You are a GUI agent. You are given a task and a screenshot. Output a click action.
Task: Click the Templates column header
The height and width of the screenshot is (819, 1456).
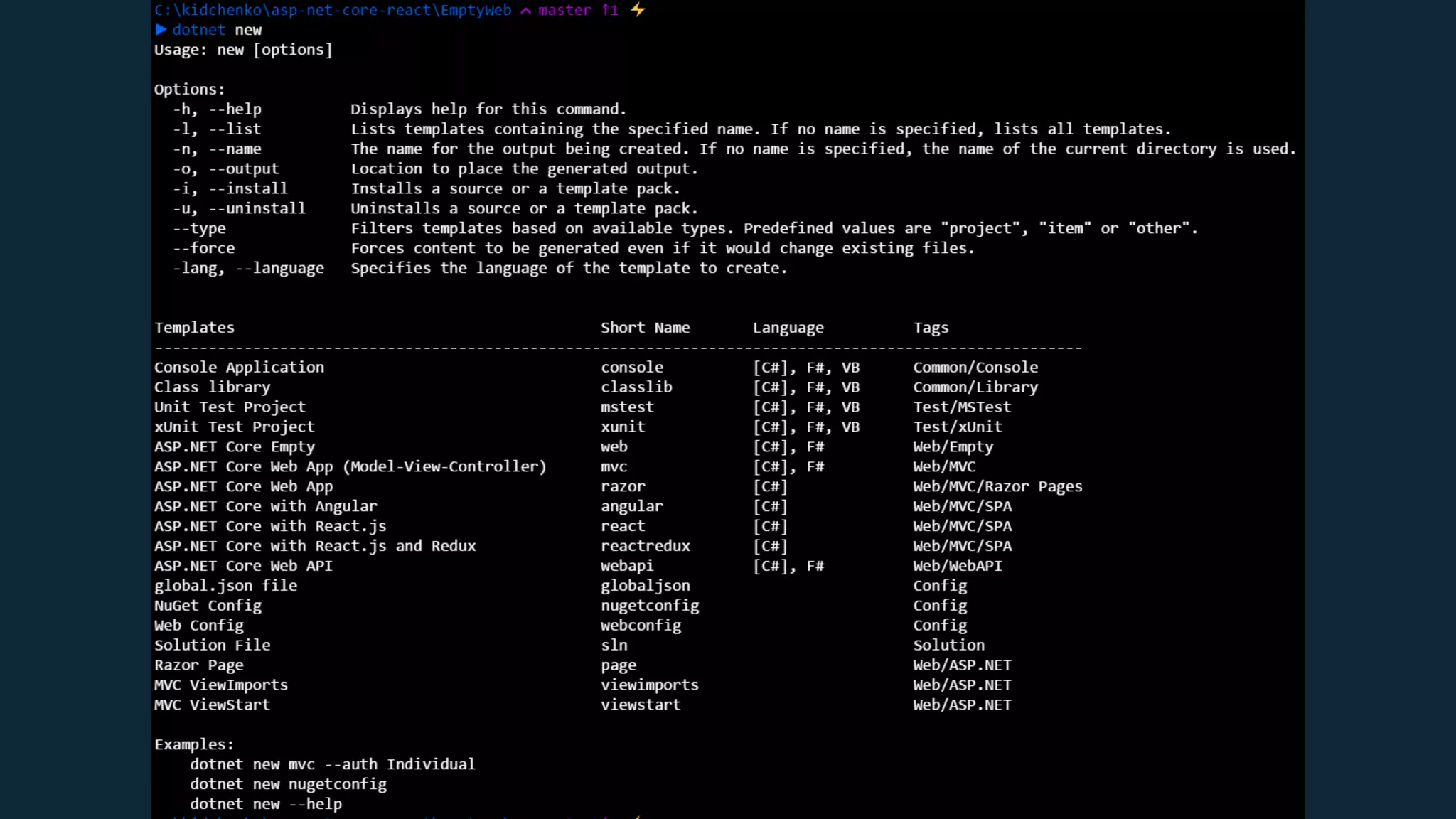coord(194,328)
